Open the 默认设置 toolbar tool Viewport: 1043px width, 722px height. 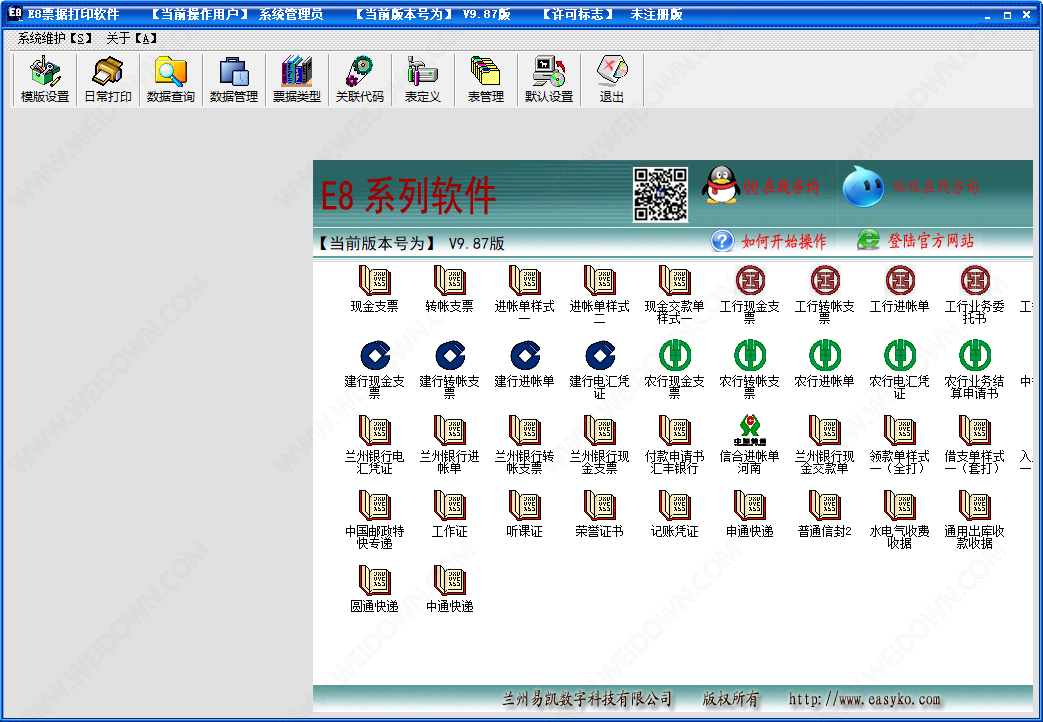pos(549,80)
